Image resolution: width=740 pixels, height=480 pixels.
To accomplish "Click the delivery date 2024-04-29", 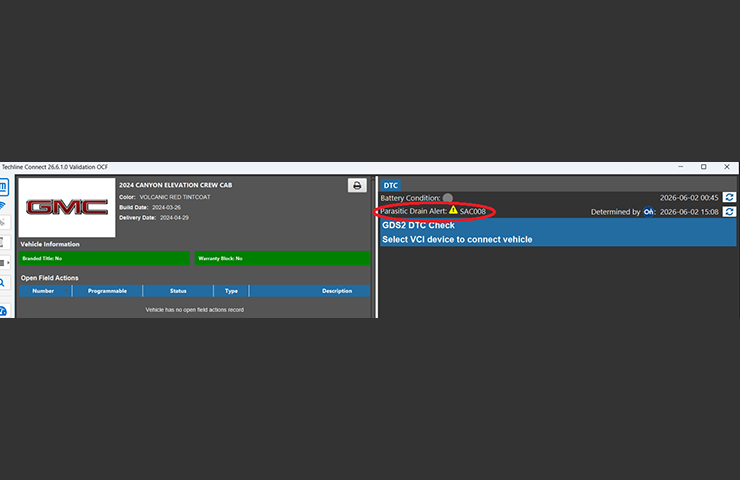I will [174, 218].
